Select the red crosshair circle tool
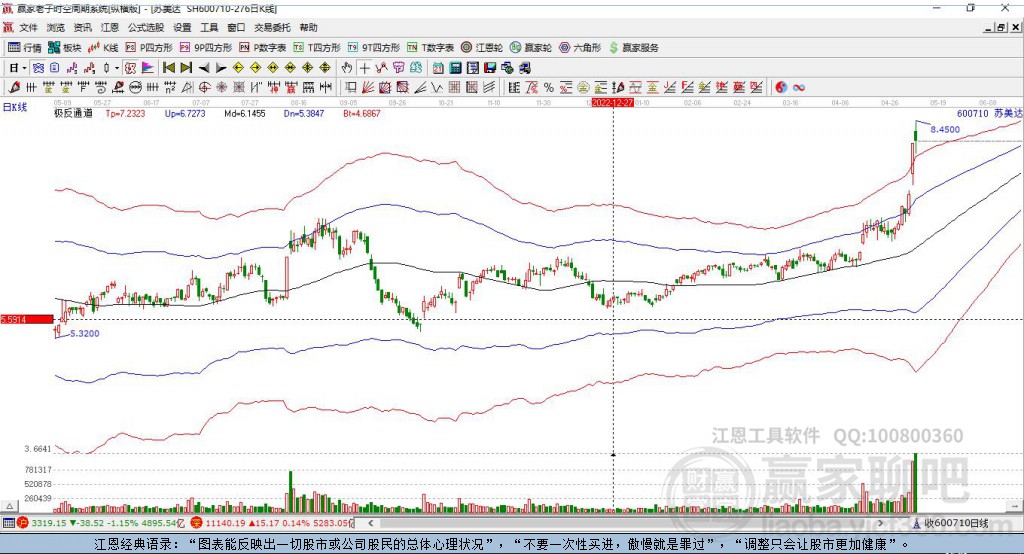This screenshot has width=1024, height=554. (x=204, y=87)
